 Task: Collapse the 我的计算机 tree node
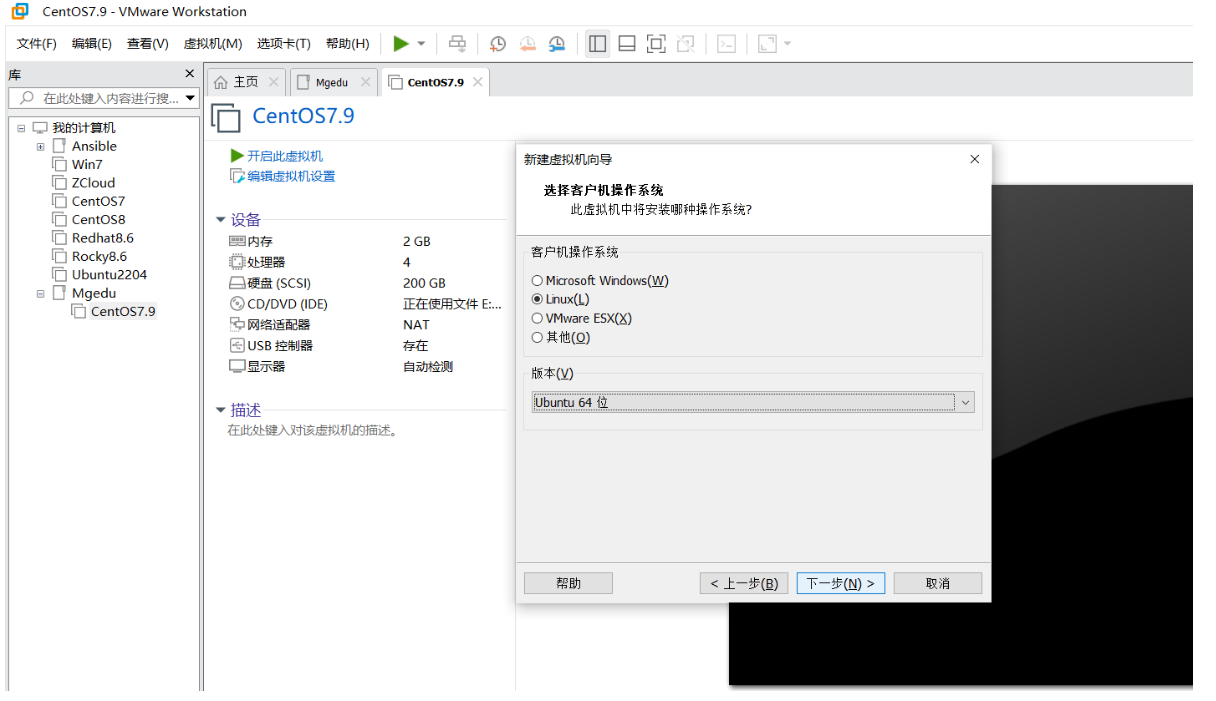21,128
